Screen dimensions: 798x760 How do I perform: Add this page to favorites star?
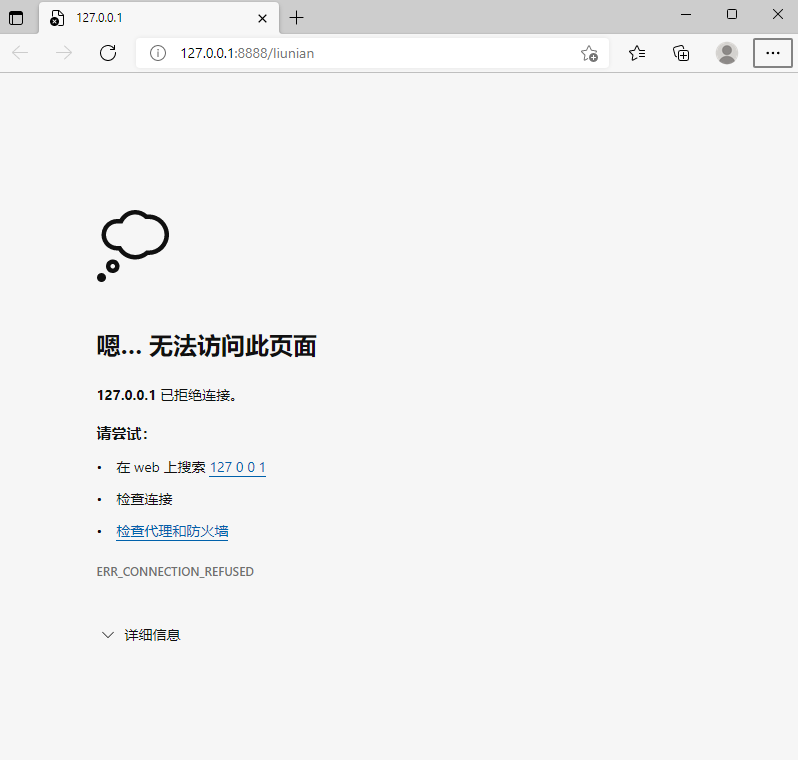pyautogui.click(x=589, y=53)
